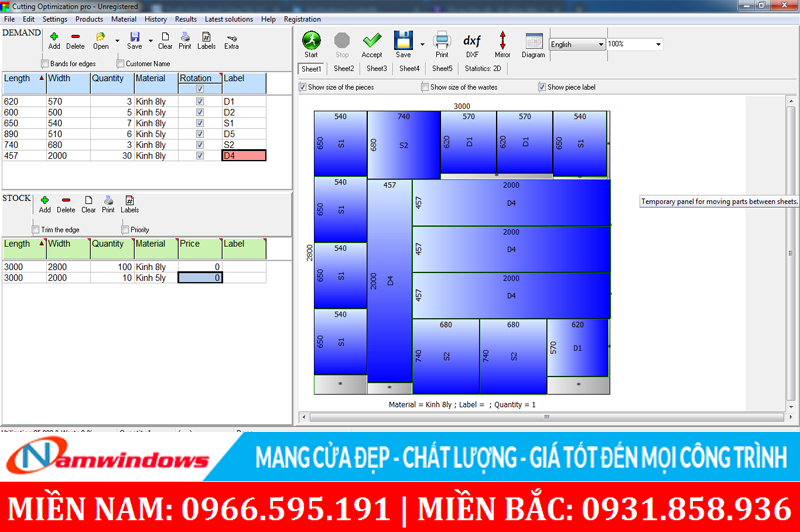Click the green Start optimization icon
The image size is (800, 532).
tap(311, 40)
